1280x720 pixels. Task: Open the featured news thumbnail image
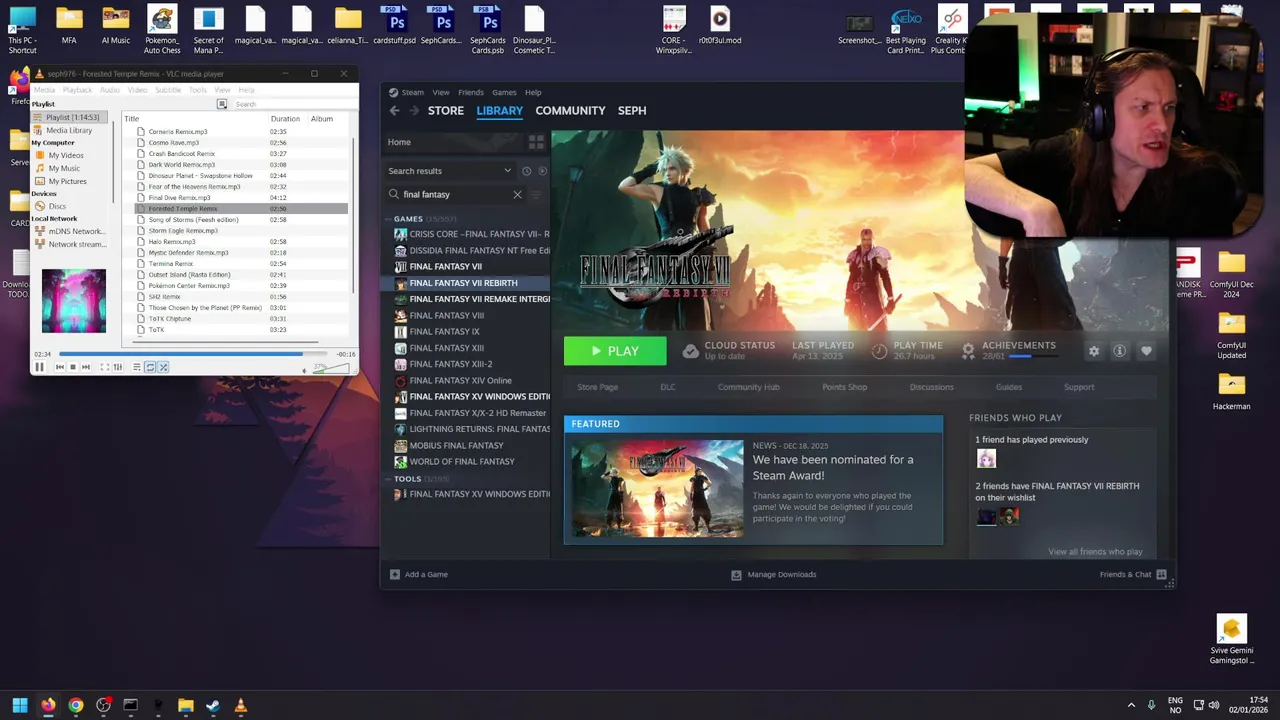(x=657, y=488)
